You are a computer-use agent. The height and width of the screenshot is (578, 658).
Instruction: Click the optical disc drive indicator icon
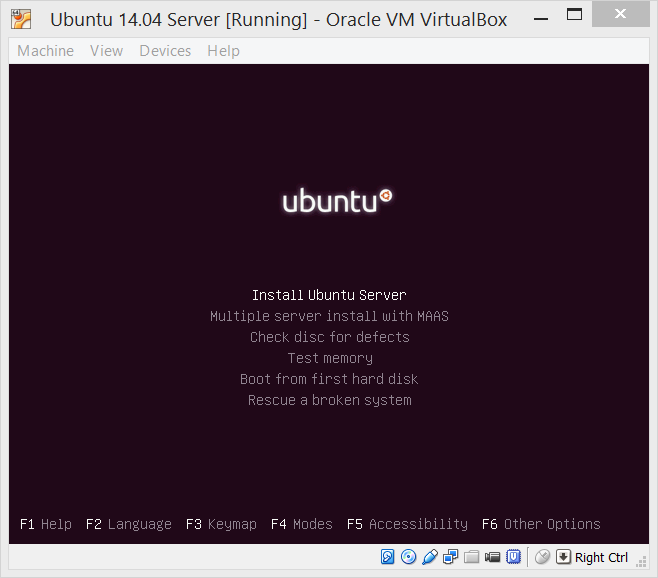click(x=408, y=557)
